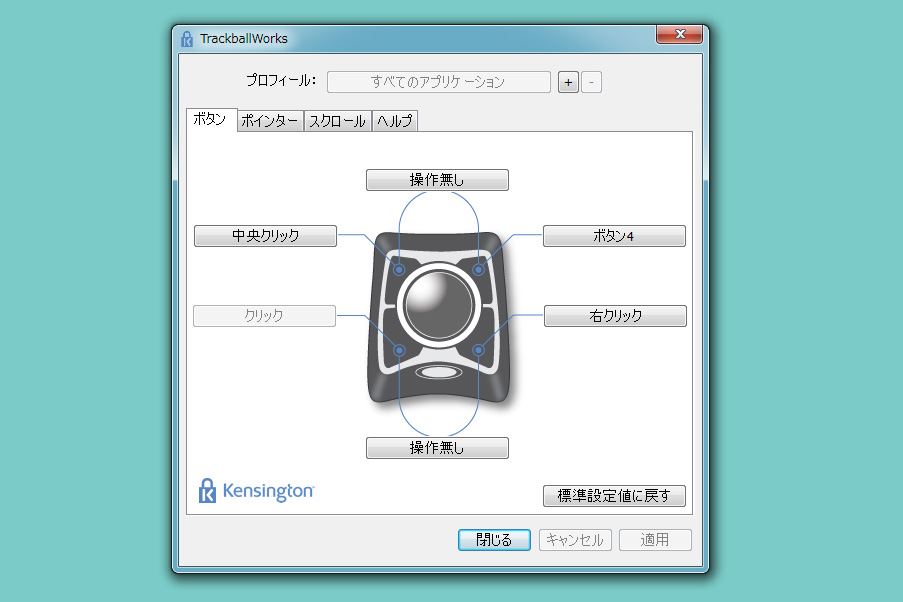This screenshot has height=602, width=903.
Task: Click the upper-right button marker on trackball
Action: (x=479, y=270)
